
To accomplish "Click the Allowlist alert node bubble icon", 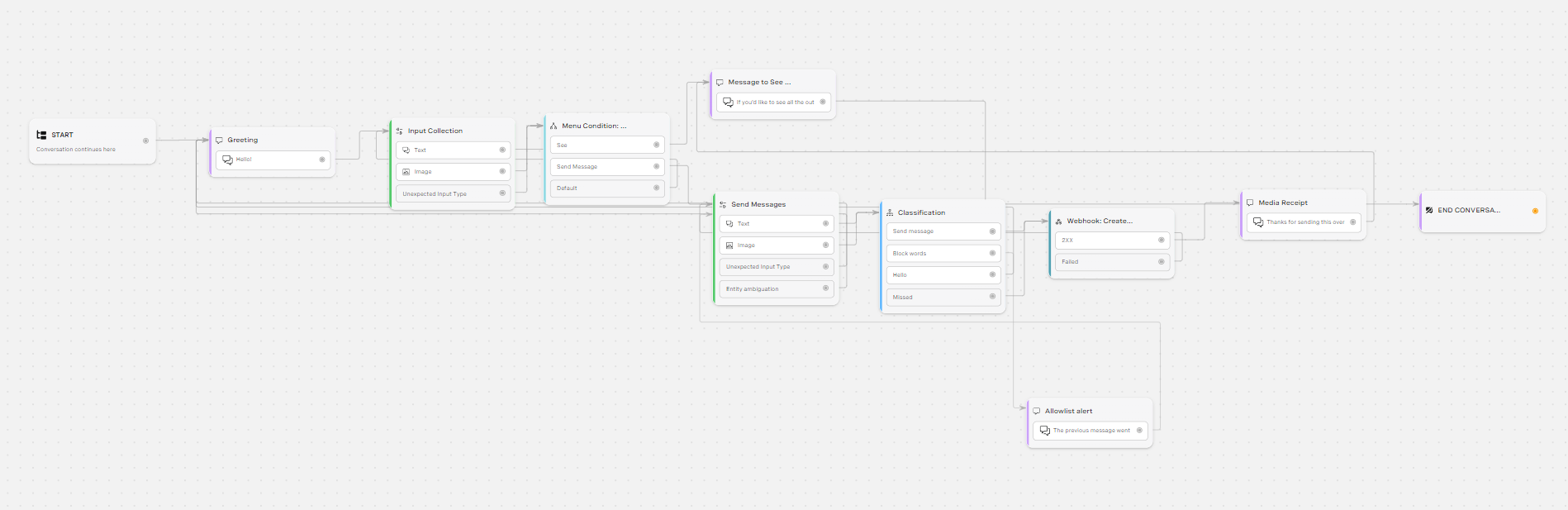I will tap(1036, 411).
